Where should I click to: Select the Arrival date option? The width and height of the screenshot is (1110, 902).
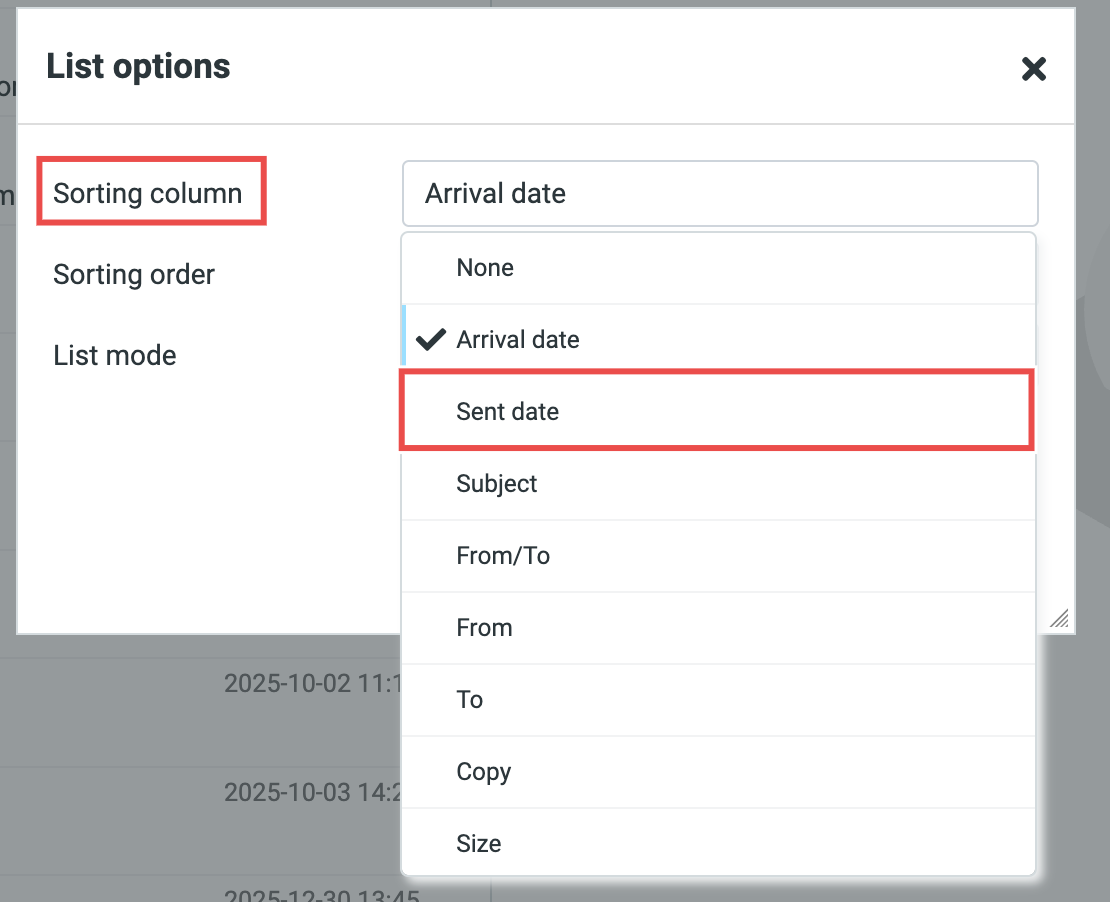coord(717,340)
